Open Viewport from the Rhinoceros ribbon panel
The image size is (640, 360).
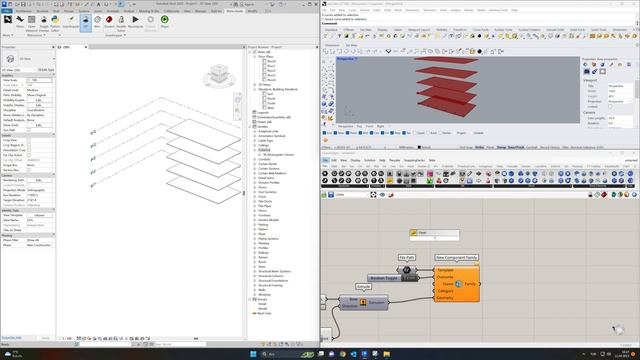click(x=31, y=23)
